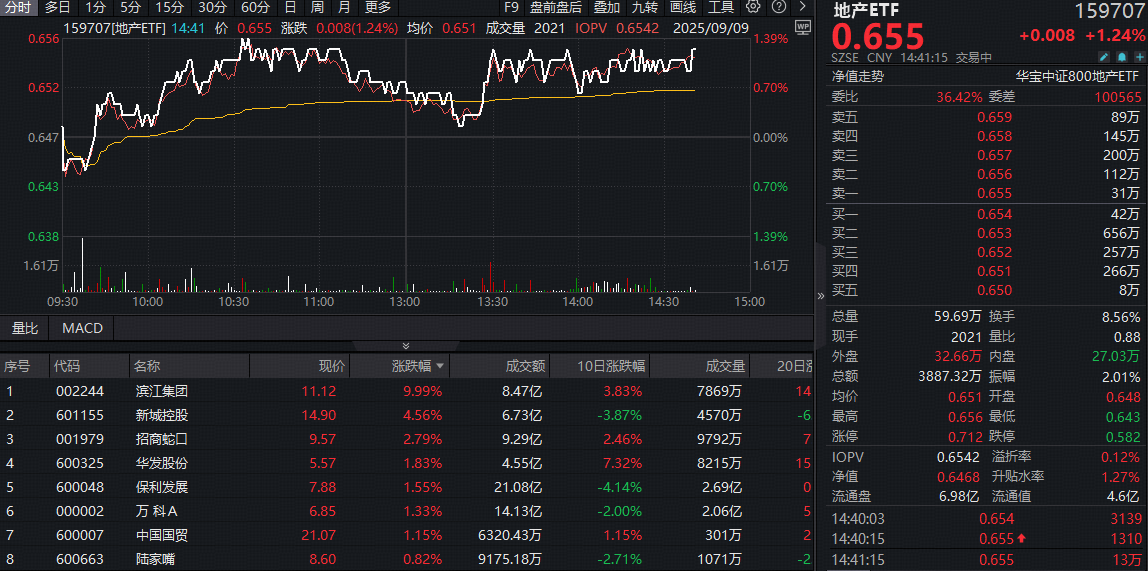Image resolution: width=1148 pixels, height=571 pixels.
Task: Click the double right arrow panel handle
Action: pos(821,296)
